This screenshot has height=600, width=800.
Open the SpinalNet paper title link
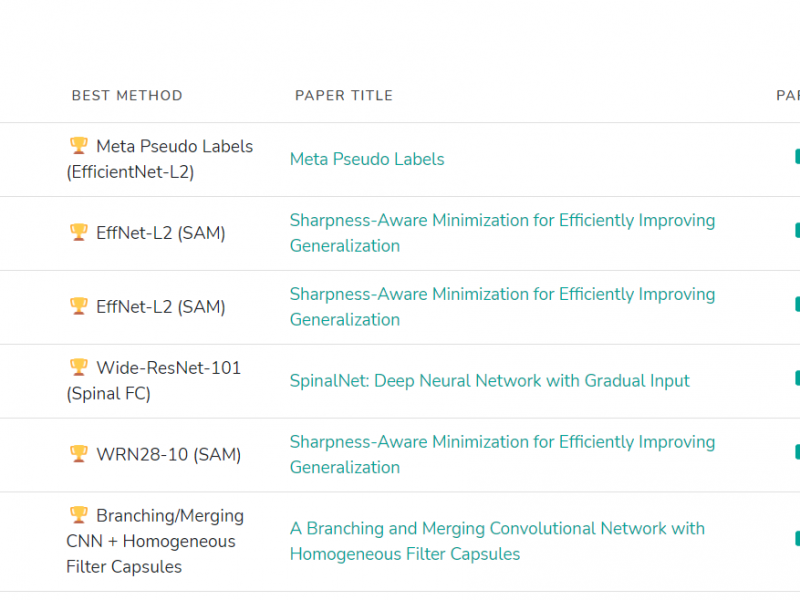489,381
